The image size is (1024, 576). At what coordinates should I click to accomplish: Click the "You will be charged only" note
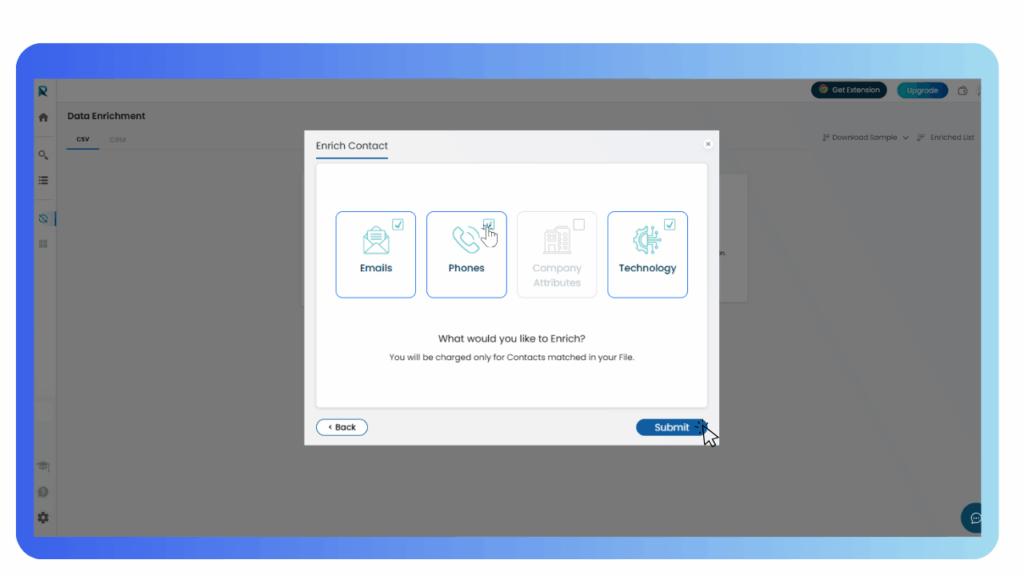click(511, 357)
